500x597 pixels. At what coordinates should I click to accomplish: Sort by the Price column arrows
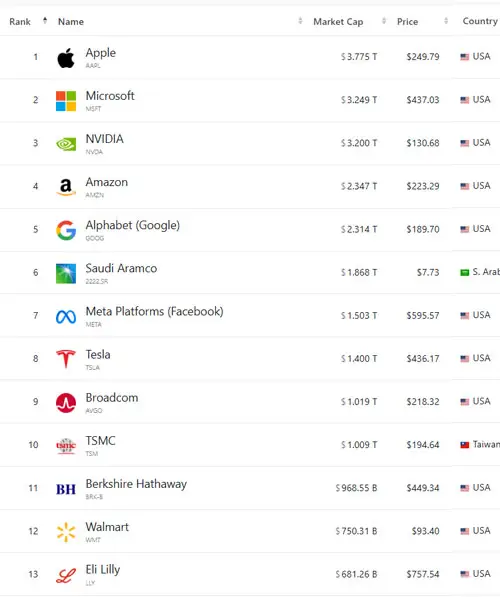(446, 21)
